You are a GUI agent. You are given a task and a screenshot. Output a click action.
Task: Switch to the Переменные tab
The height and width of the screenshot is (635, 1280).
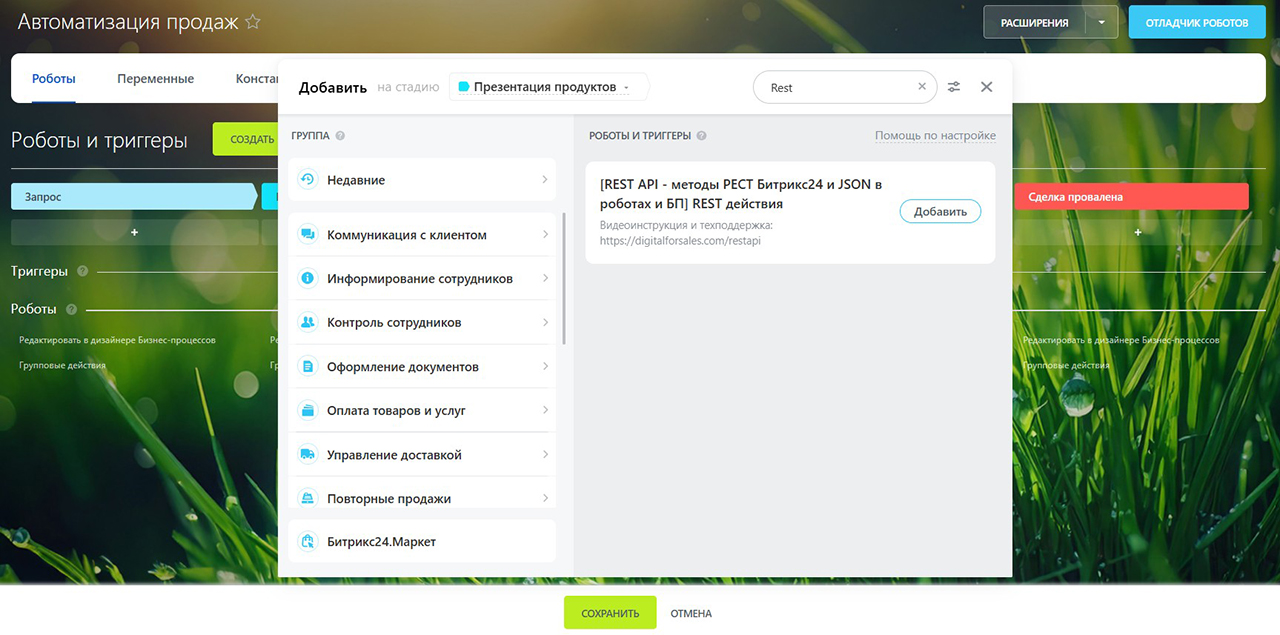[x=155, y=79]
